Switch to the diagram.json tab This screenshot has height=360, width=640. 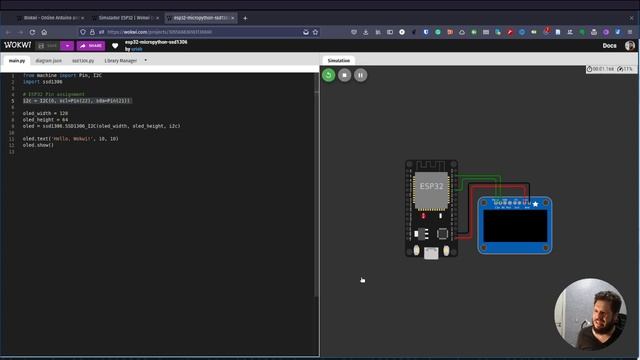(48, 61)
